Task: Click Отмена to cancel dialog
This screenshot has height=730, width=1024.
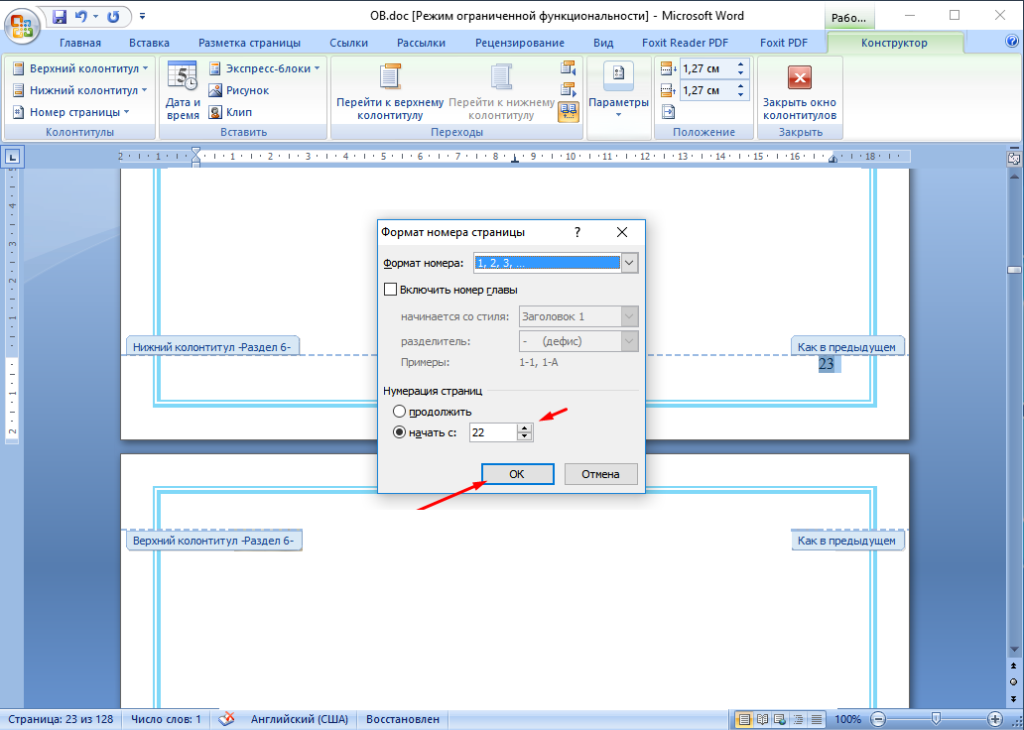Action: pos(601,474)
